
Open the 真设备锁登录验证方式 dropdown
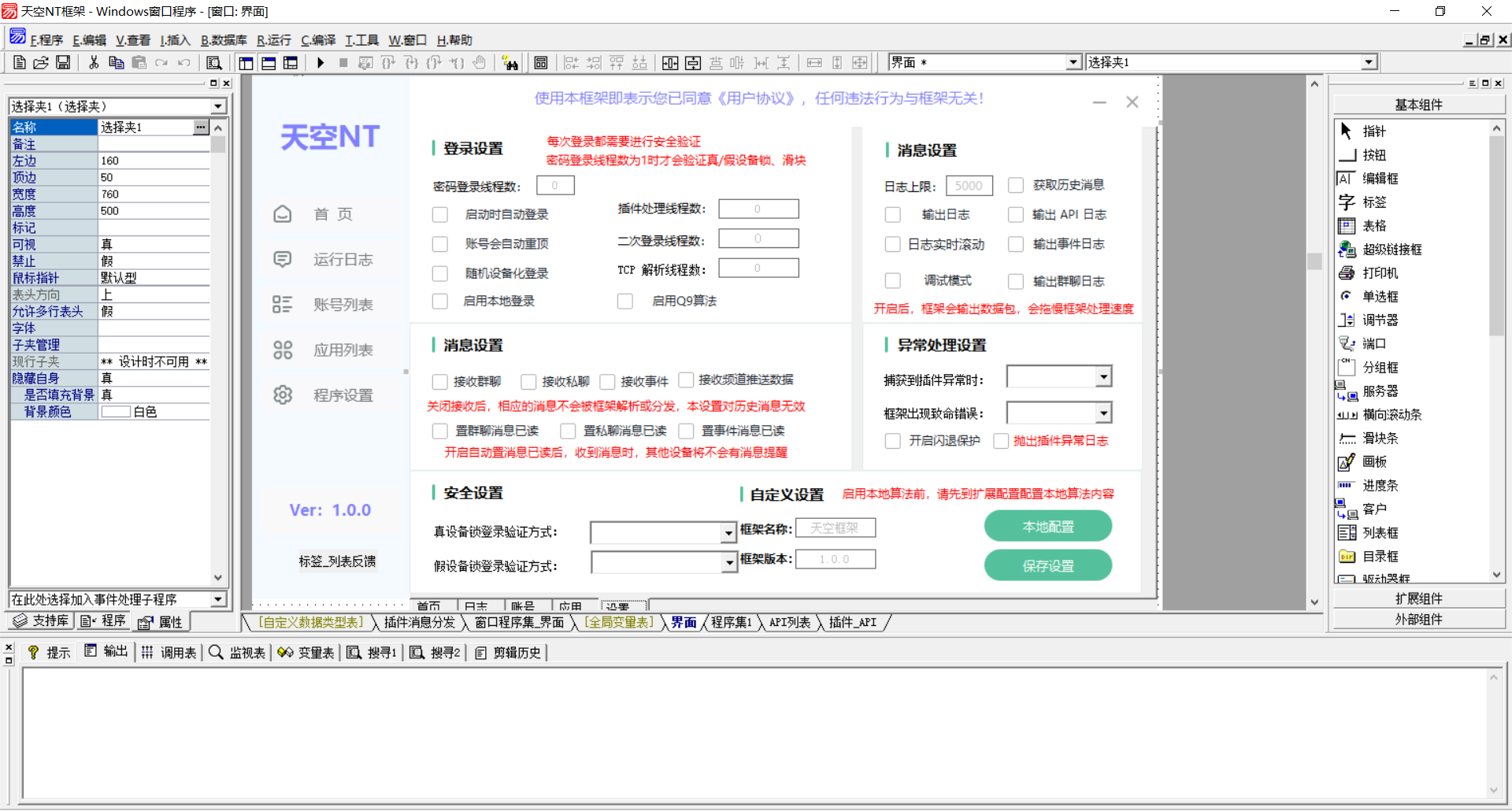pyautogui.click(x=726, y=532)
